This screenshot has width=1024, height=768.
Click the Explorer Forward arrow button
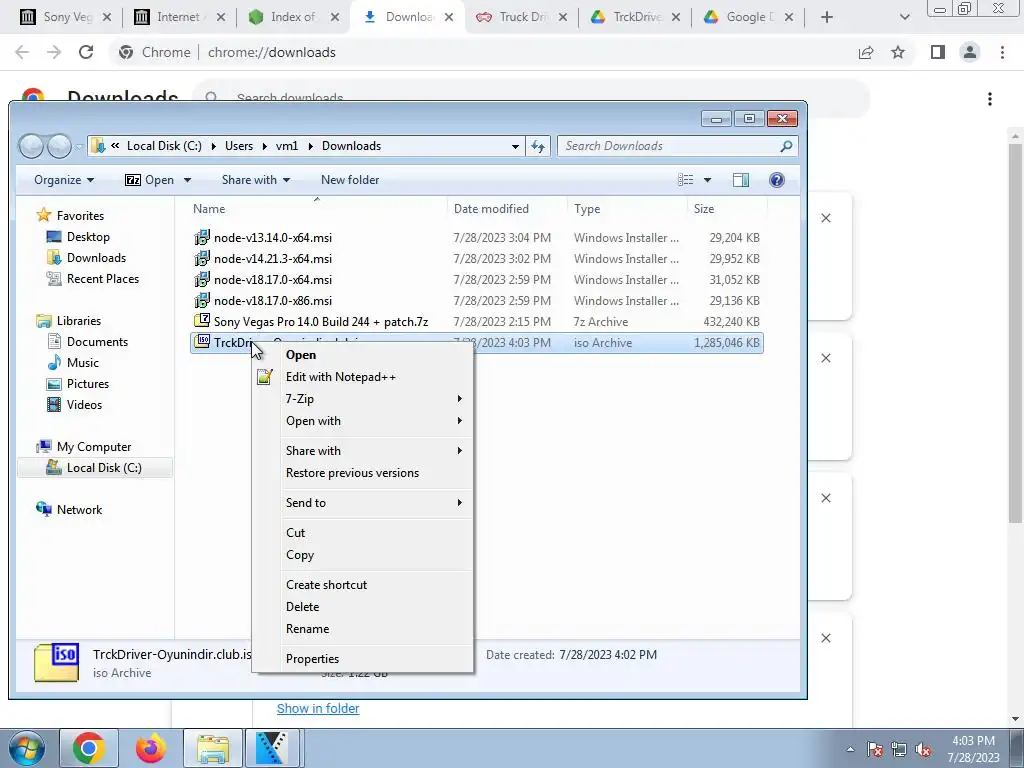click(x=59, y=146)
